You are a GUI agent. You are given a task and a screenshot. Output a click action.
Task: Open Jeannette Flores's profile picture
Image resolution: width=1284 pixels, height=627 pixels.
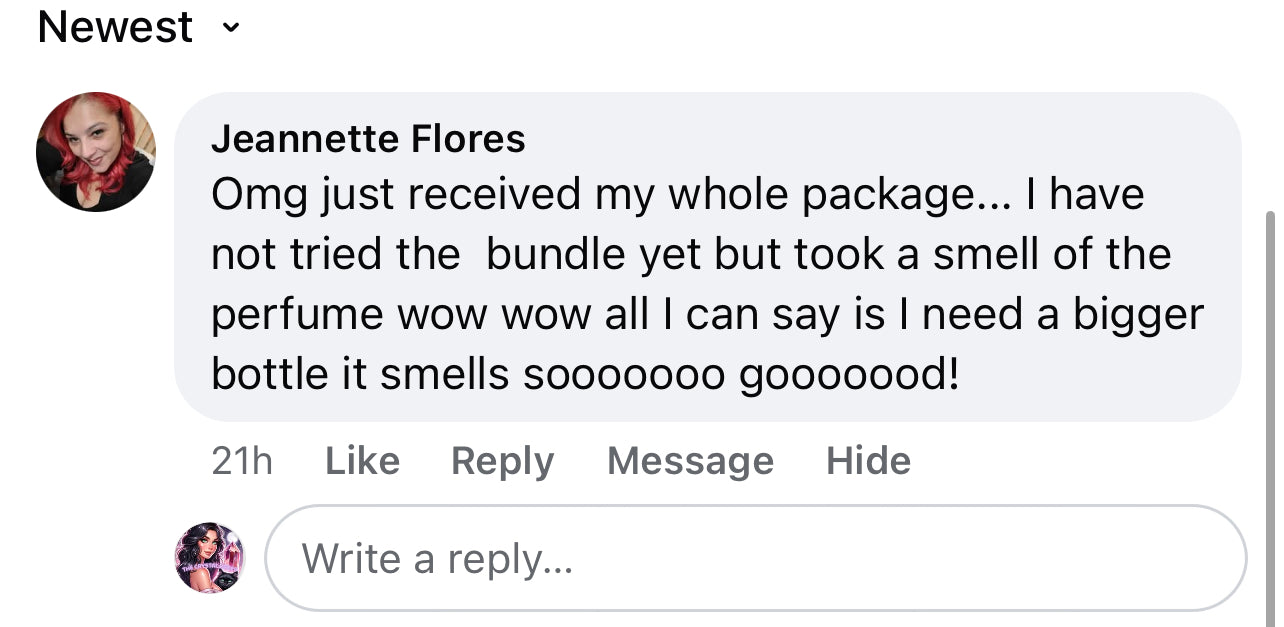click(96, 151)
